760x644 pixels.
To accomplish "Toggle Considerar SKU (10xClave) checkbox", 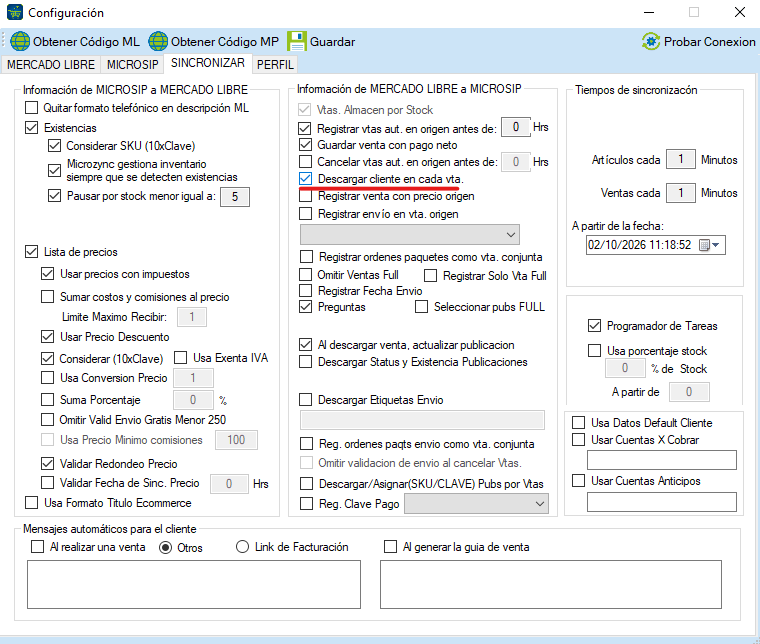I will (54, 145).
